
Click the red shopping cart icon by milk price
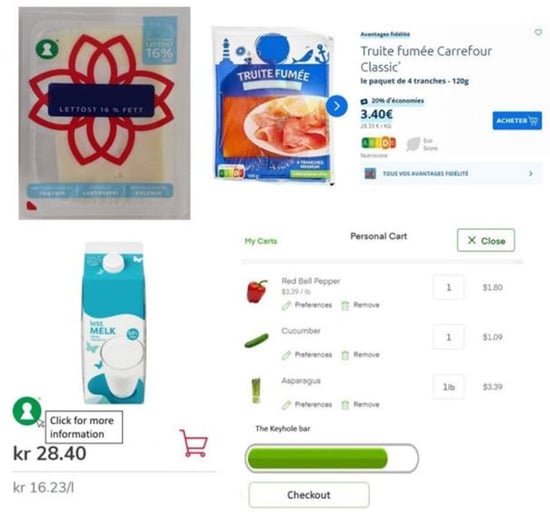tap(194, 443)
